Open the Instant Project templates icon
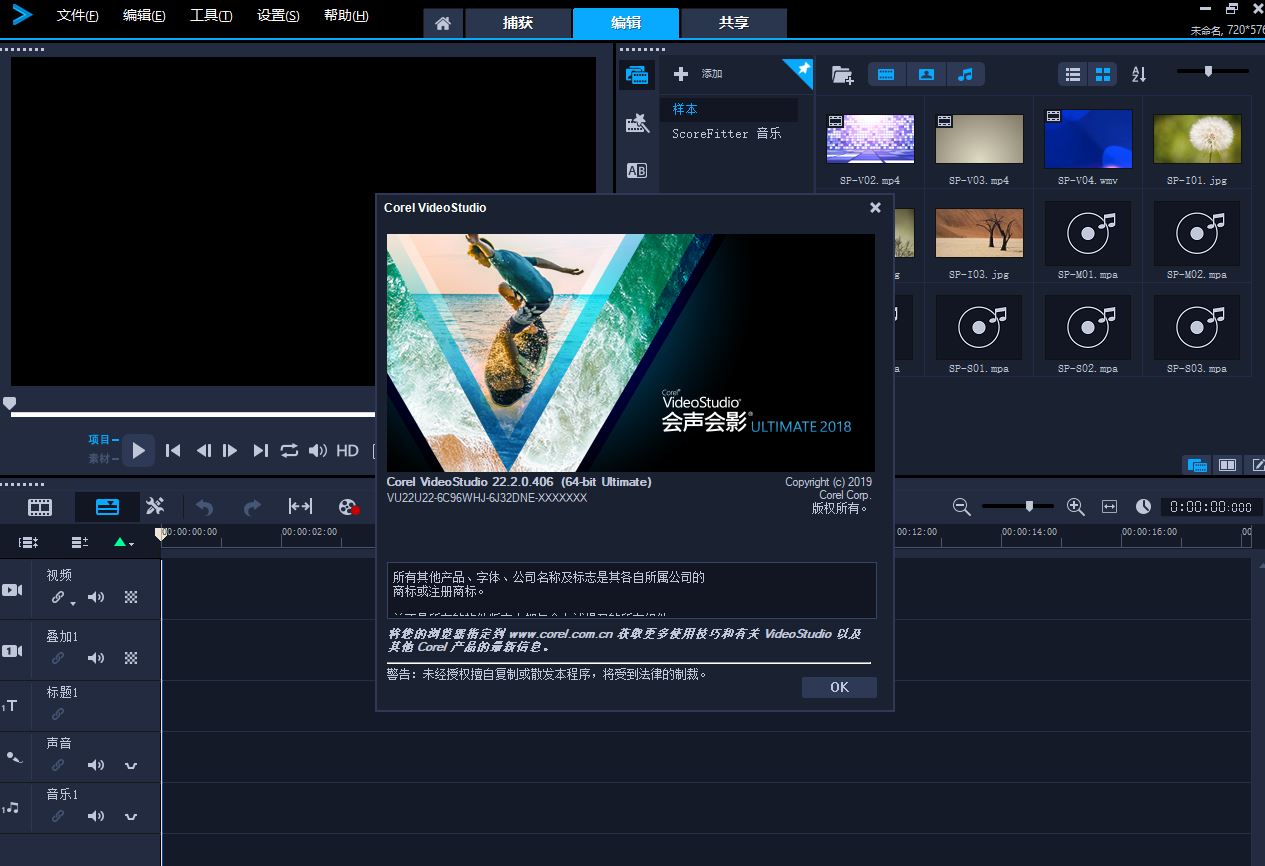 coord(636,123)
